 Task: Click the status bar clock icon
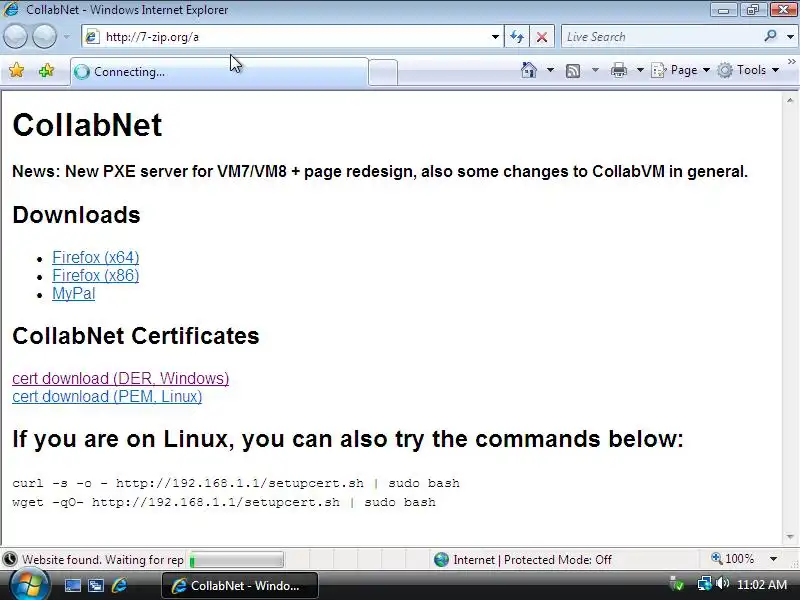10,560
